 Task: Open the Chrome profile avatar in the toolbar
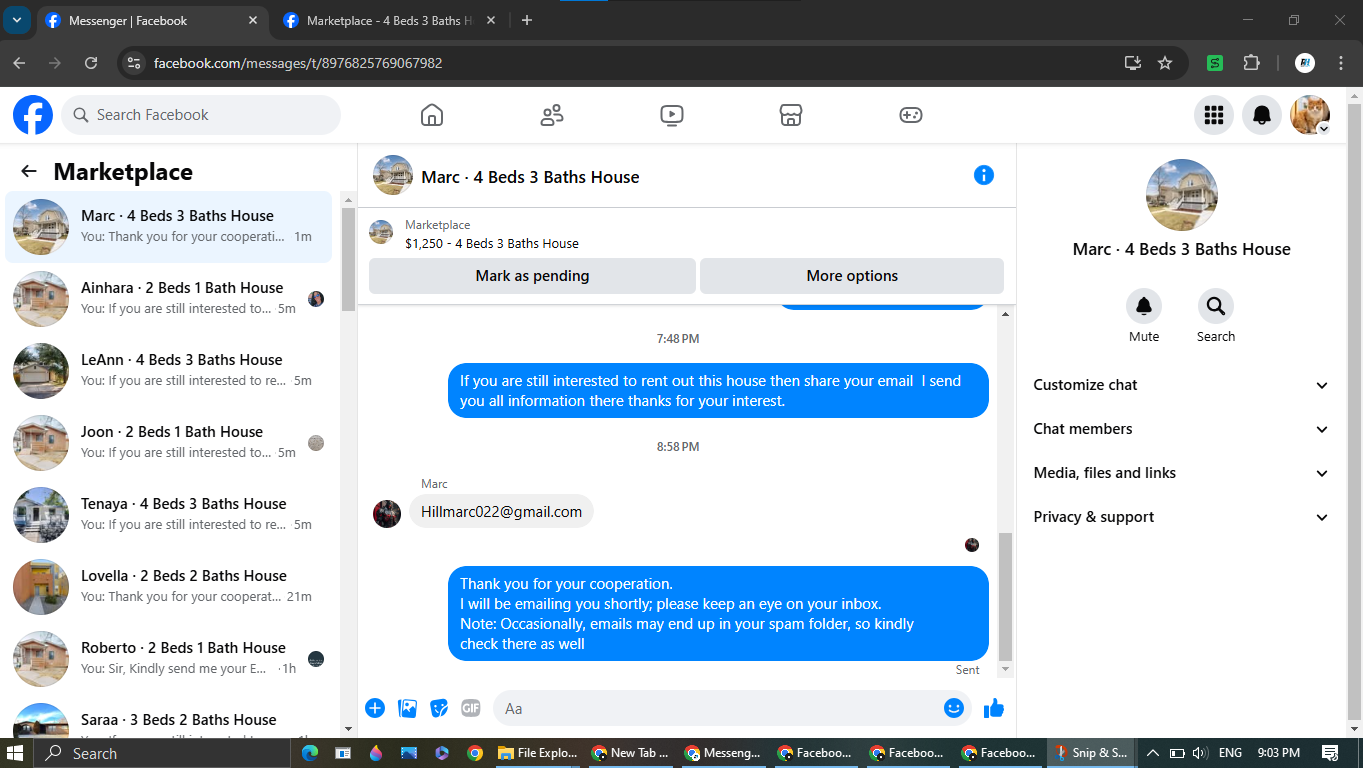(x=1305, y=63)
